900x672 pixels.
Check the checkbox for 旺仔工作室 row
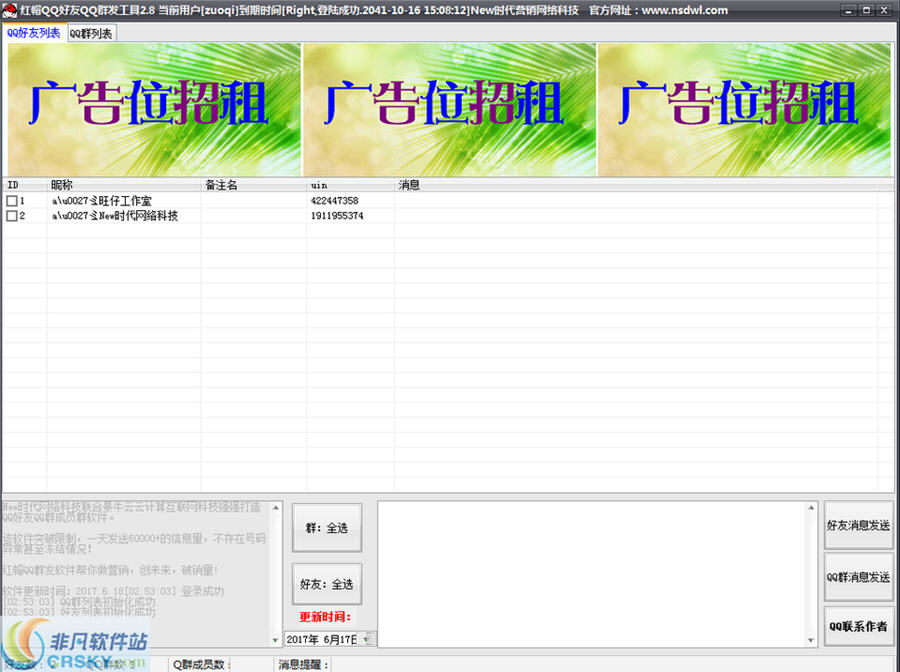point(10,200)
